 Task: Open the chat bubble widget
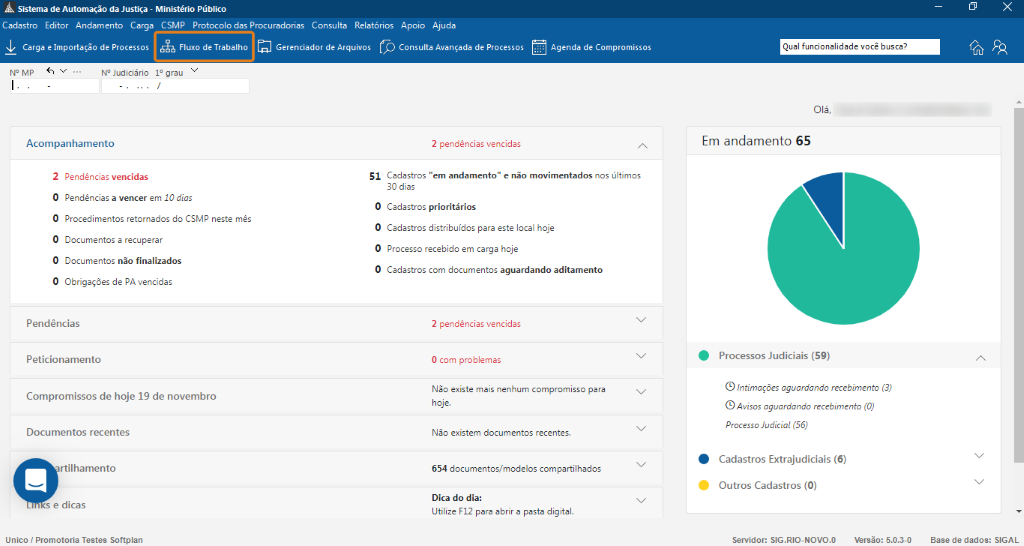(x=36, y=481)
